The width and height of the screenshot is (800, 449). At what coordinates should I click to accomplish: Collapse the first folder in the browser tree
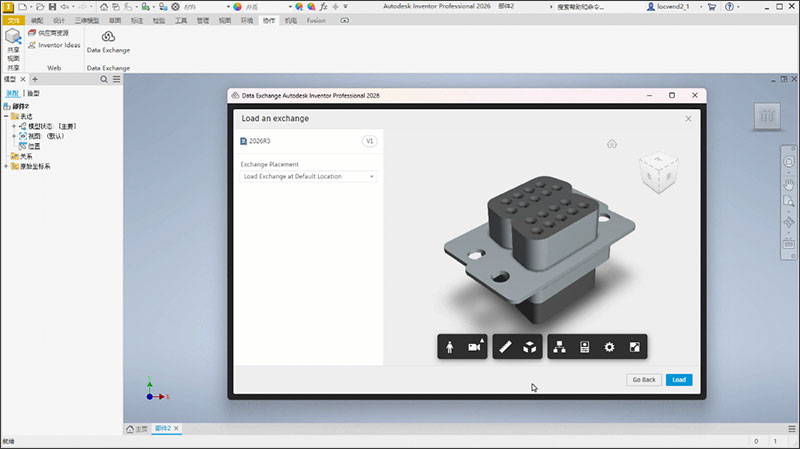6,116
